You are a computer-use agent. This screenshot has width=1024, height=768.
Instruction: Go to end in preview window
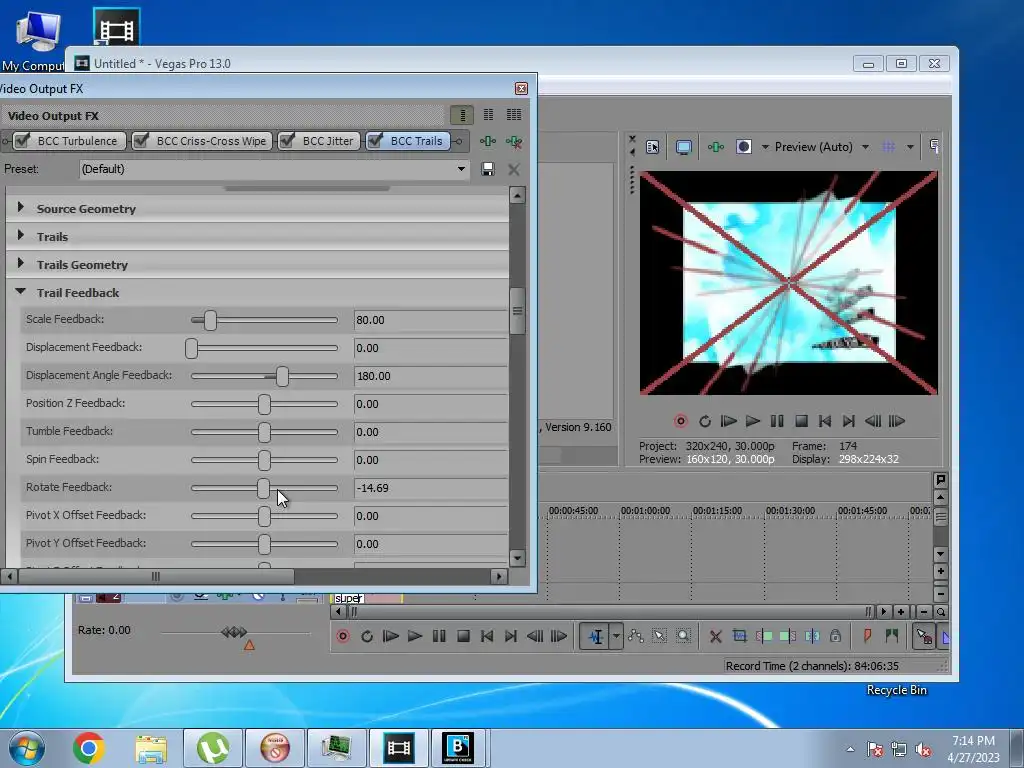coord(848,421)
